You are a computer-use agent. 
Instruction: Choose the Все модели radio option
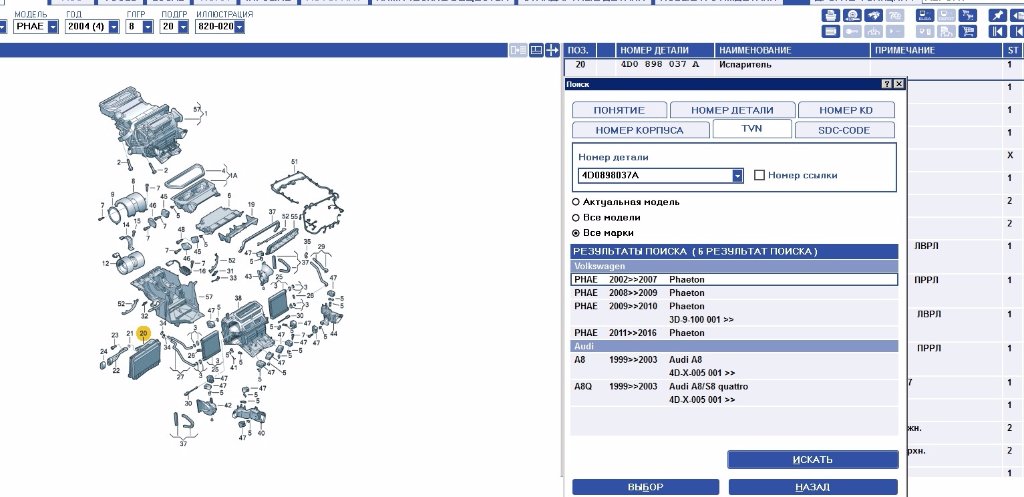[x=575, y=217]
